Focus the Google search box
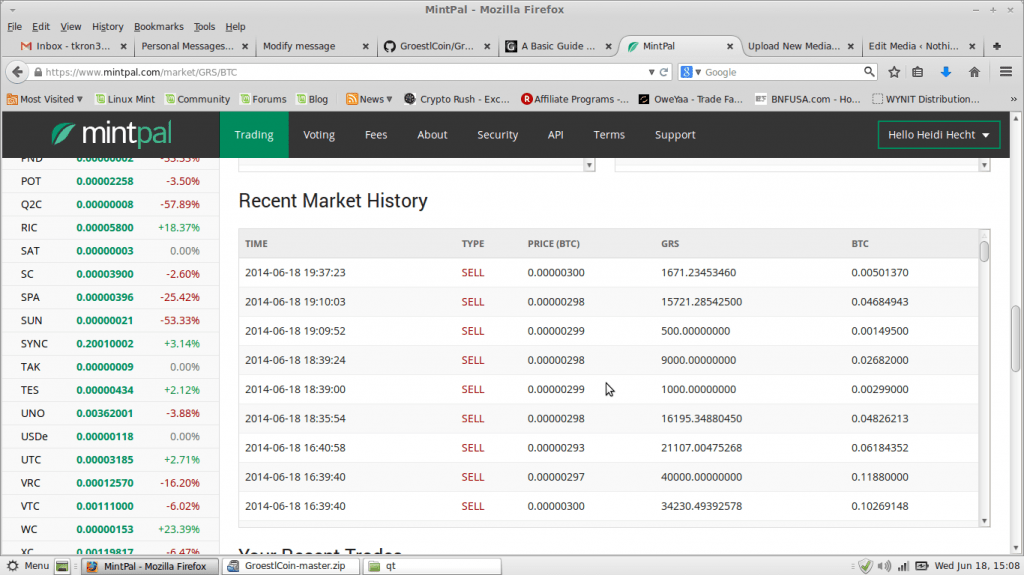The image size is (1024, 575). pyautogui.click(x=782, y=72)
